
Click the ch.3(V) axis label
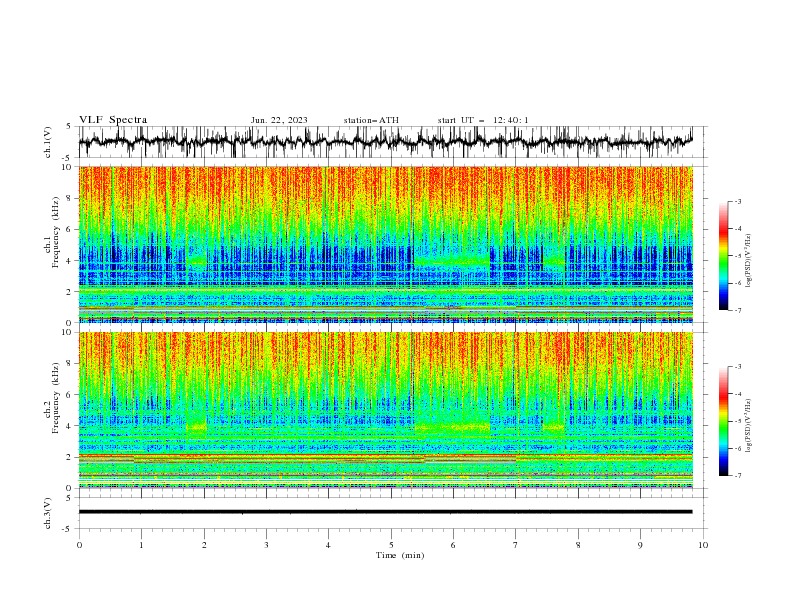[x=48, y=513]
